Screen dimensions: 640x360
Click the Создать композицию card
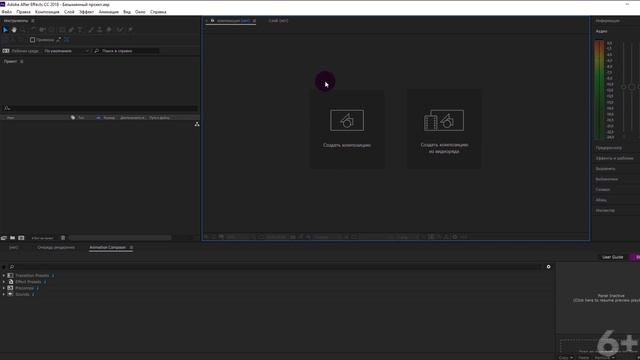[x=347, y=129]
